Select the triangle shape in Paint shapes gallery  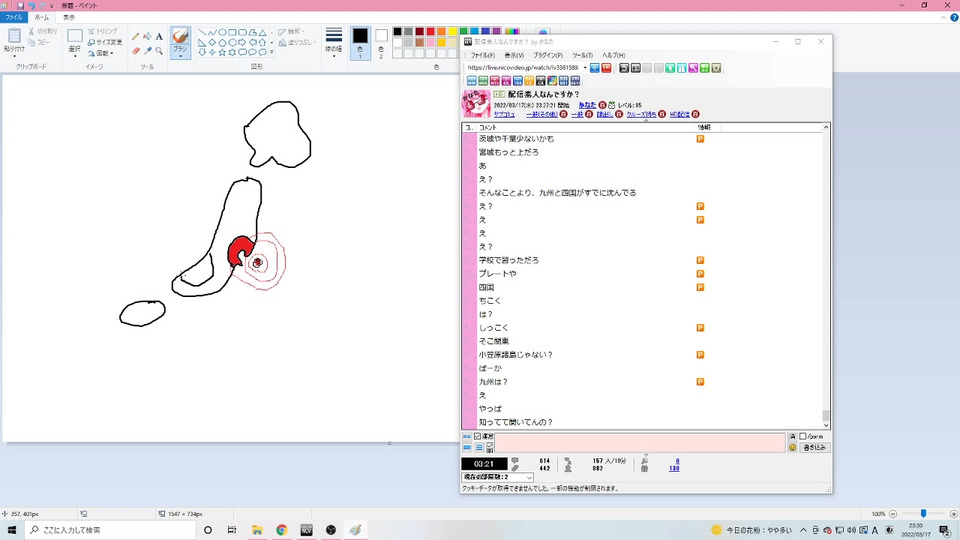pos(263,32)
